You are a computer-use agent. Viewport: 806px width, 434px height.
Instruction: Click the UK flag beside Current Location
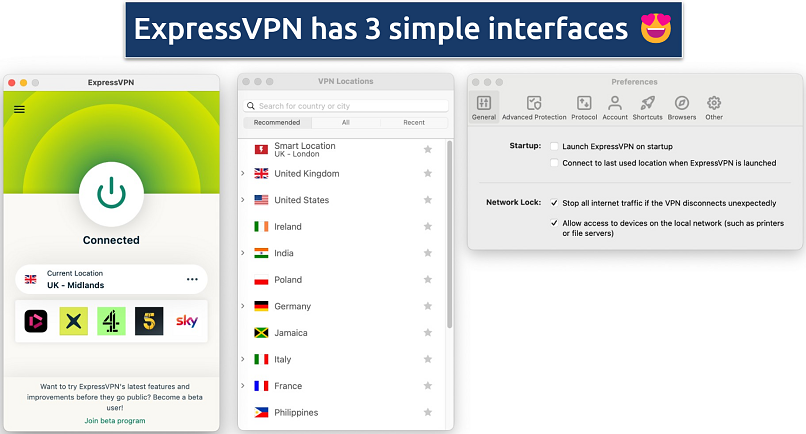pos(31,279)
